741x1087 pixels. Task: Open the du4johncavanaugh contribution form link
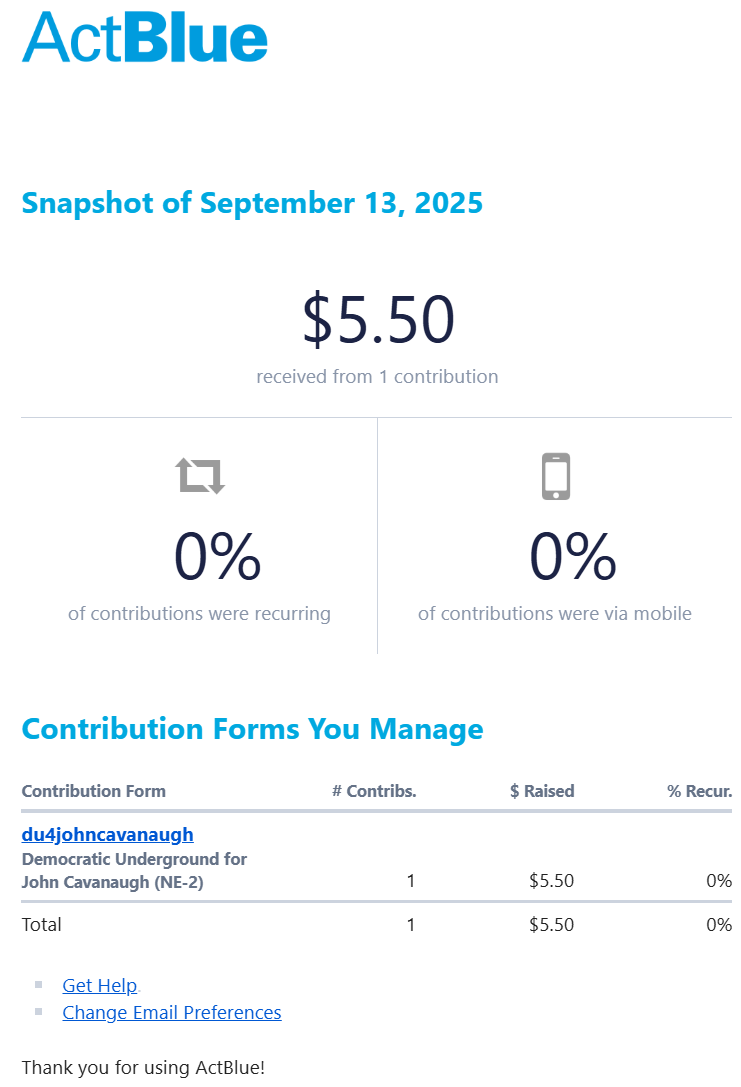point(107,834)
